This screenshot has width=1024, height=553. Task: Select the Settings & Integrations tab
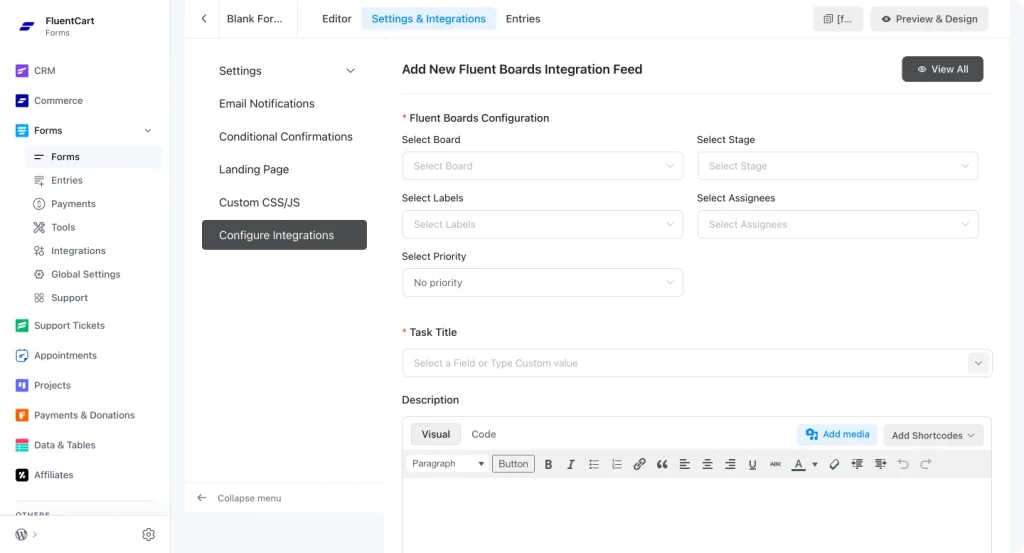click(428, 19)
